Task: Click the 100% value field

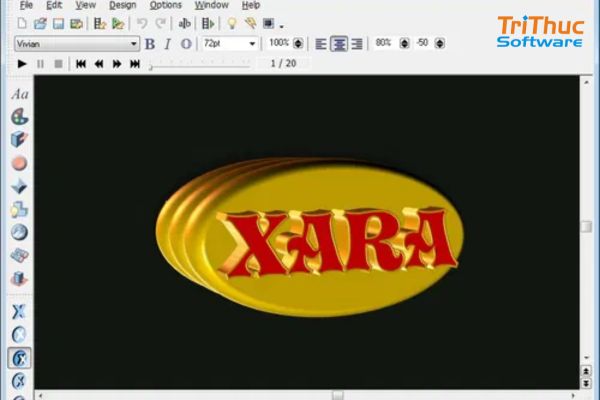Action: pyautogui.click(x=279, y=43)
